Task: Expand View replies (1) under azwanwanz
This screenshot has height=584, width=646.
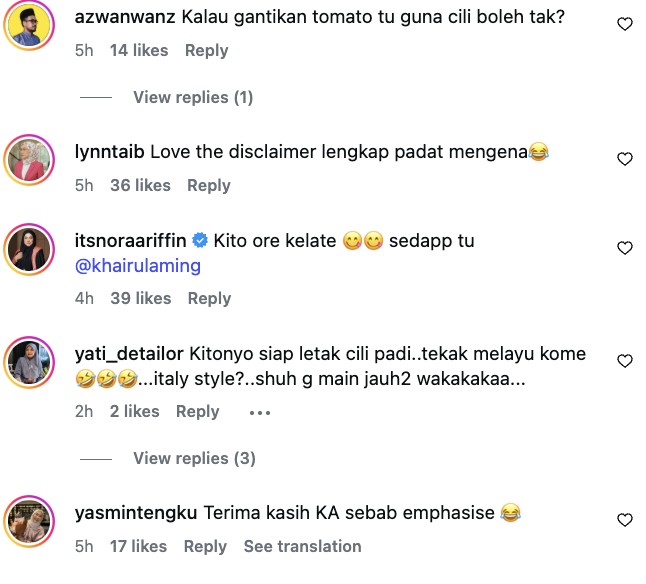Action: point(193,98)
